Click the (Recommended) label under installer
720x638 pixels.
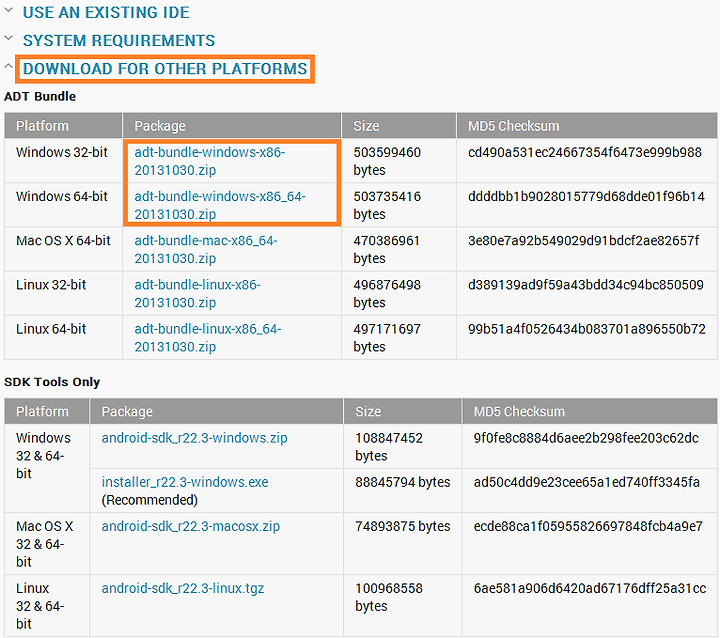point(150,500)
